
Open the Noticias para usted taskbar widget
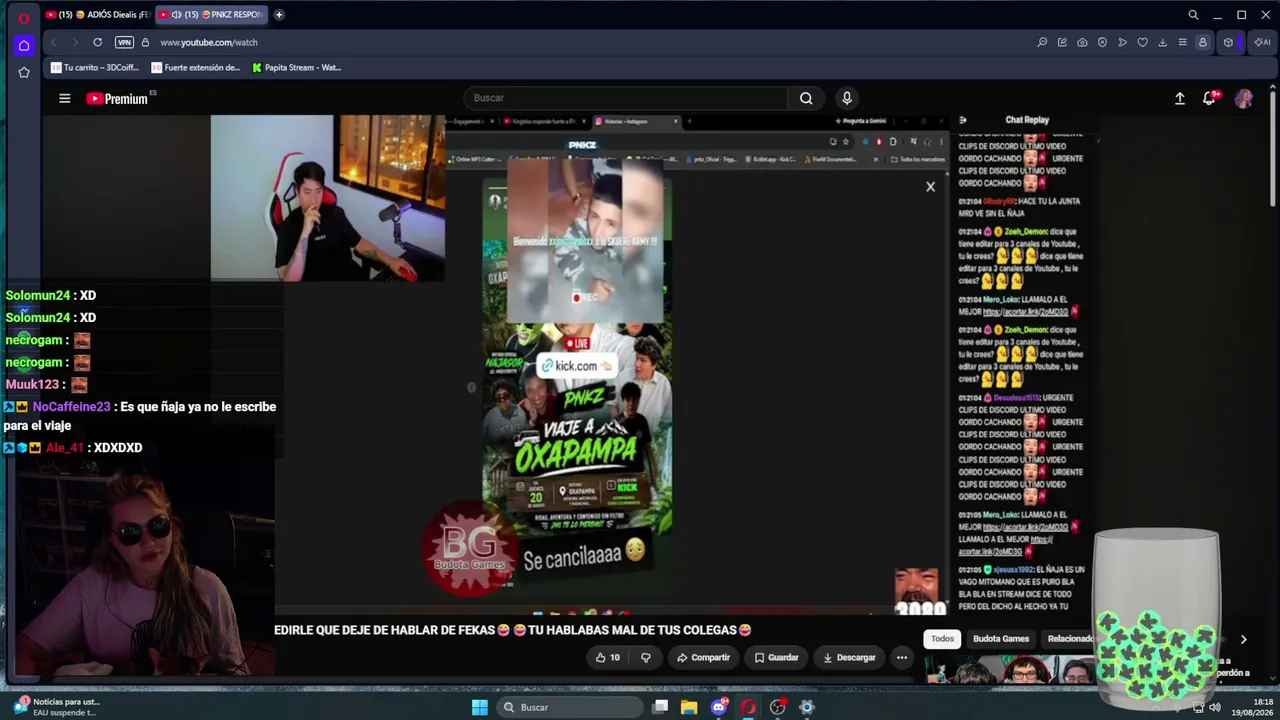(56, 707)
